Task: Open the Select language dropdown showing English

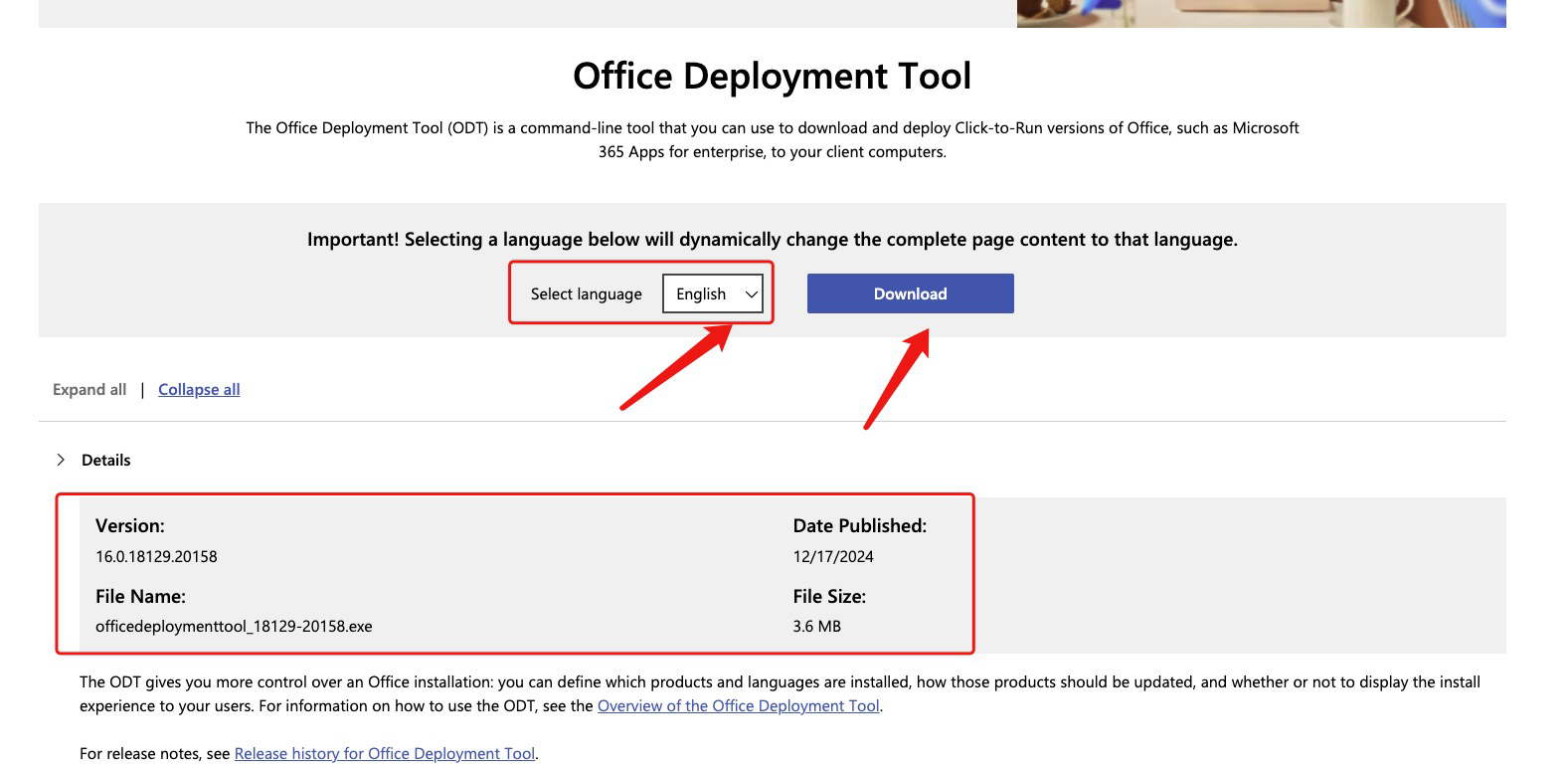Action: [713, 293]
